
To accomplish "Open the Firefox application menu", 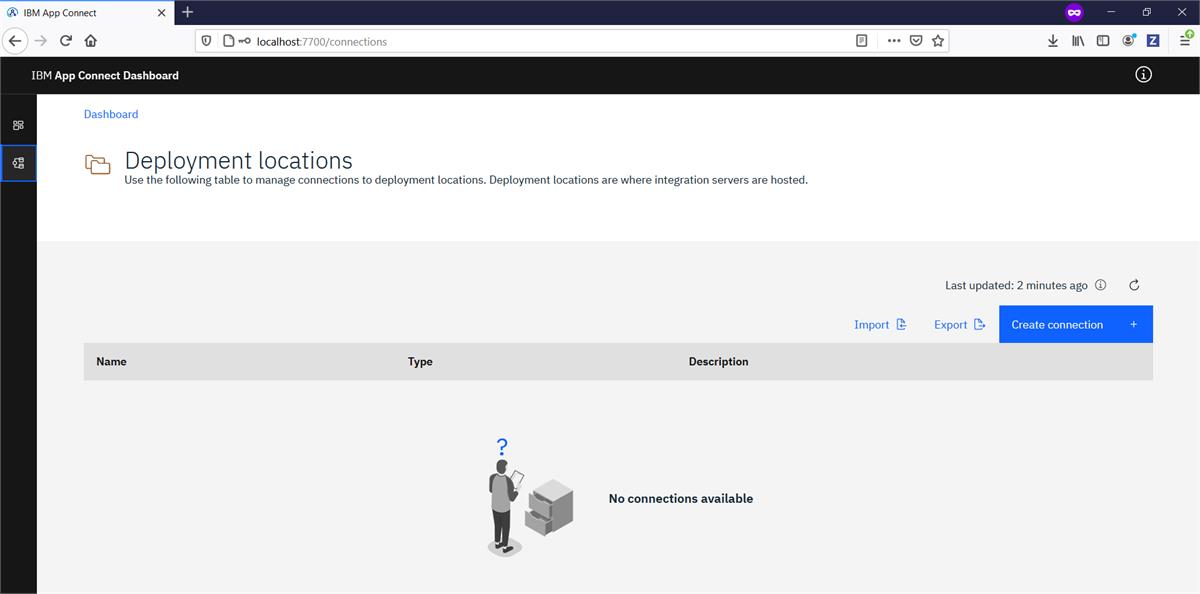I will 1186,40.
